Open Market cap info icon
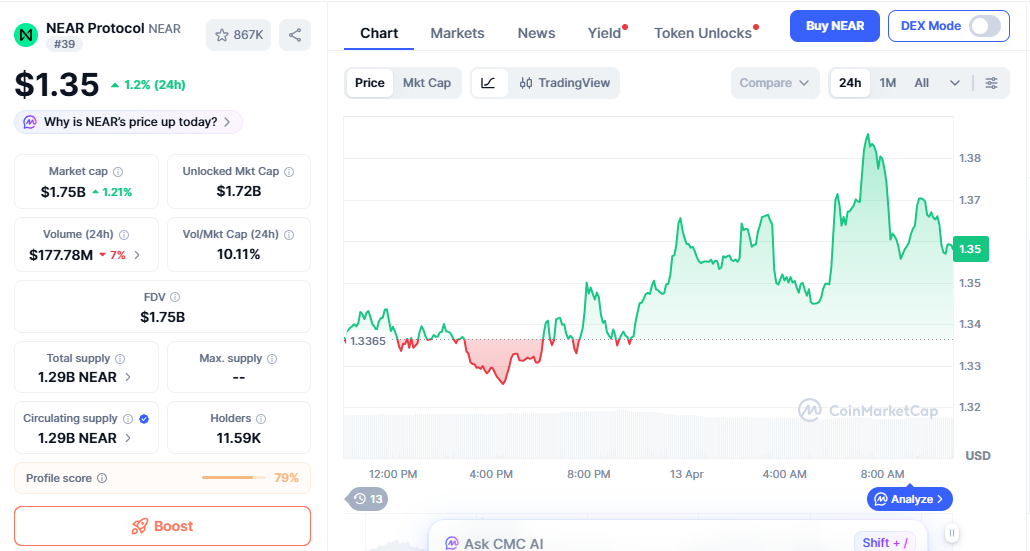 [x=118, y=171]
